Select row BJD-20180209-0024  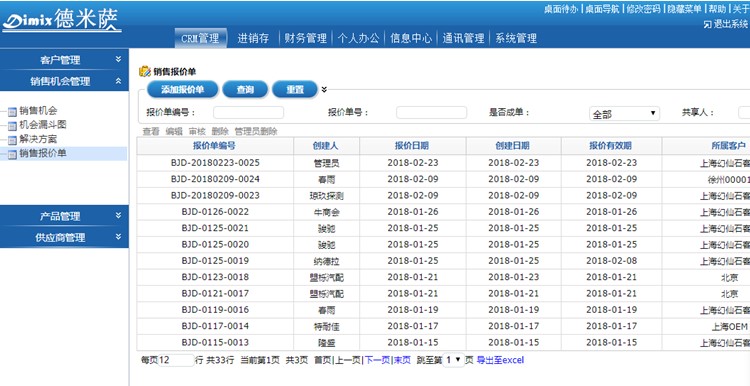coord(443,179)
